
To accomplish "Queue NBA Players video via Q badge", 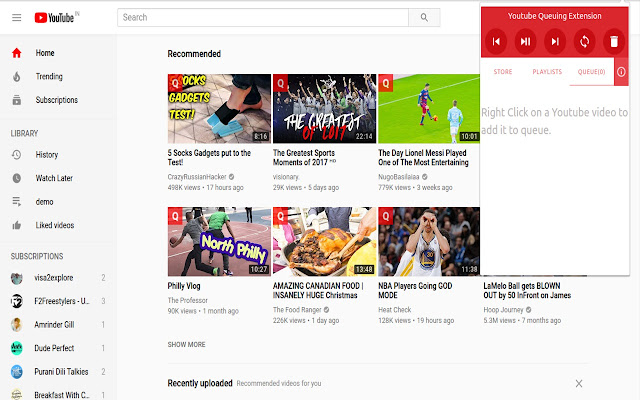I will pyautogui.click(x=386, y=216).
